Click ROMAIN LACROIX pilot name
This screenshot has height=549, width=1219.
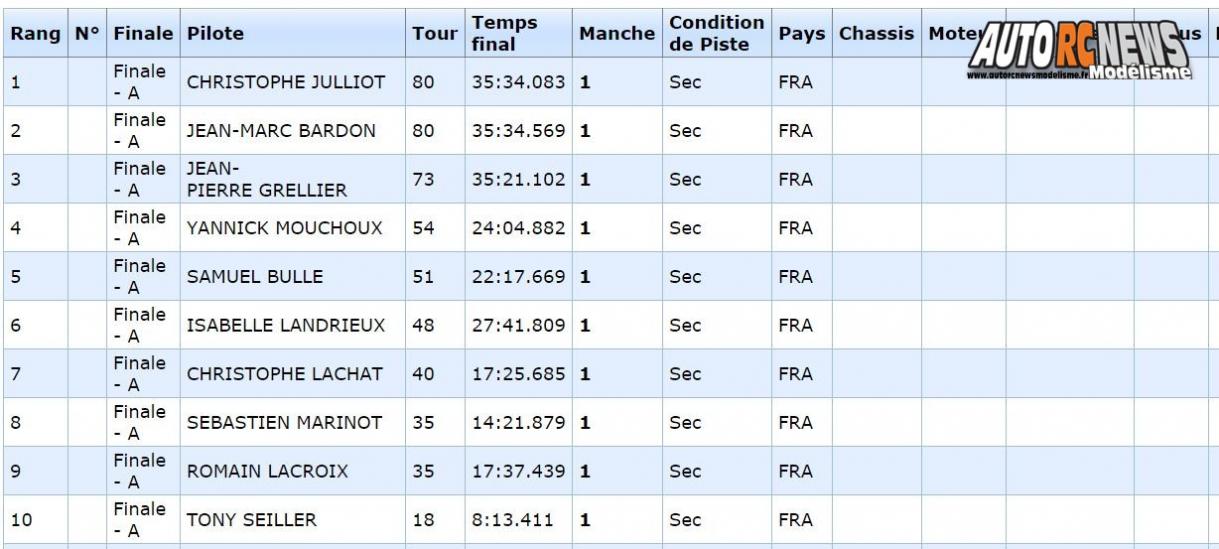click(267, 471)
